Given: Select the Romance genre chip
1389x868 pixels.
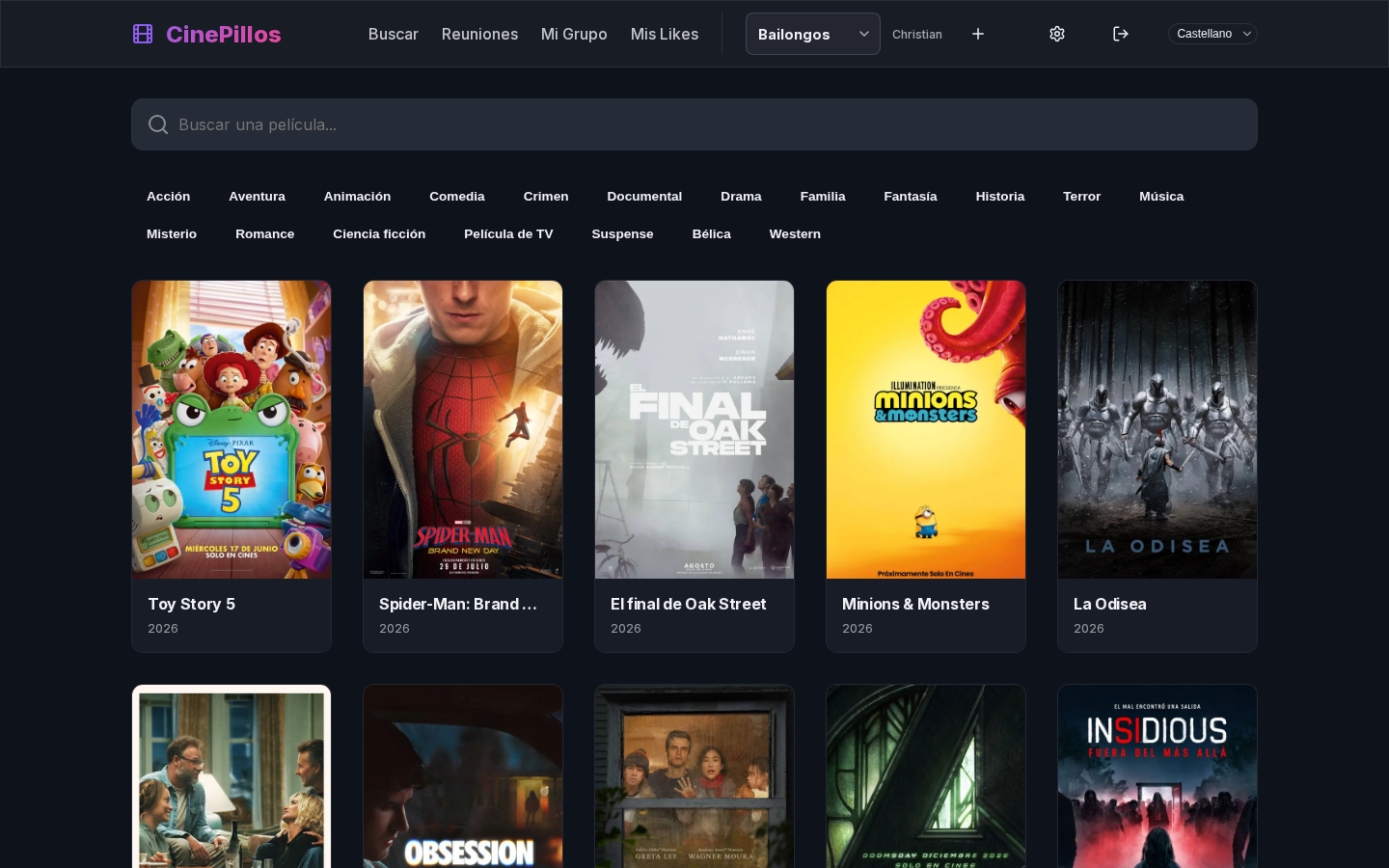Looking at the screenshot, I should point(265,233).
